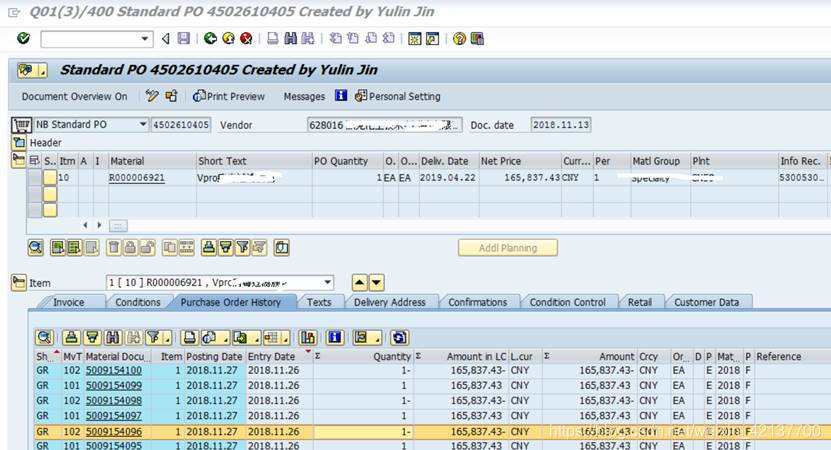This screenshot has height=450, width=831.
Task: Click the Sort Ascending icon in the item toolbar
Action: tap(209, 248)
